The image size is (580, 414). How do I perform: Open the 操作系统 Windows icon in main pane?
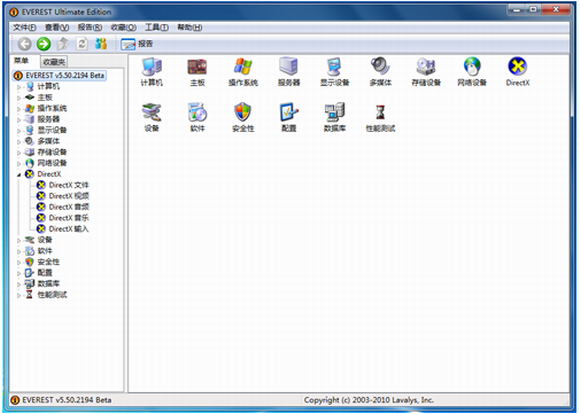(243, 72)
